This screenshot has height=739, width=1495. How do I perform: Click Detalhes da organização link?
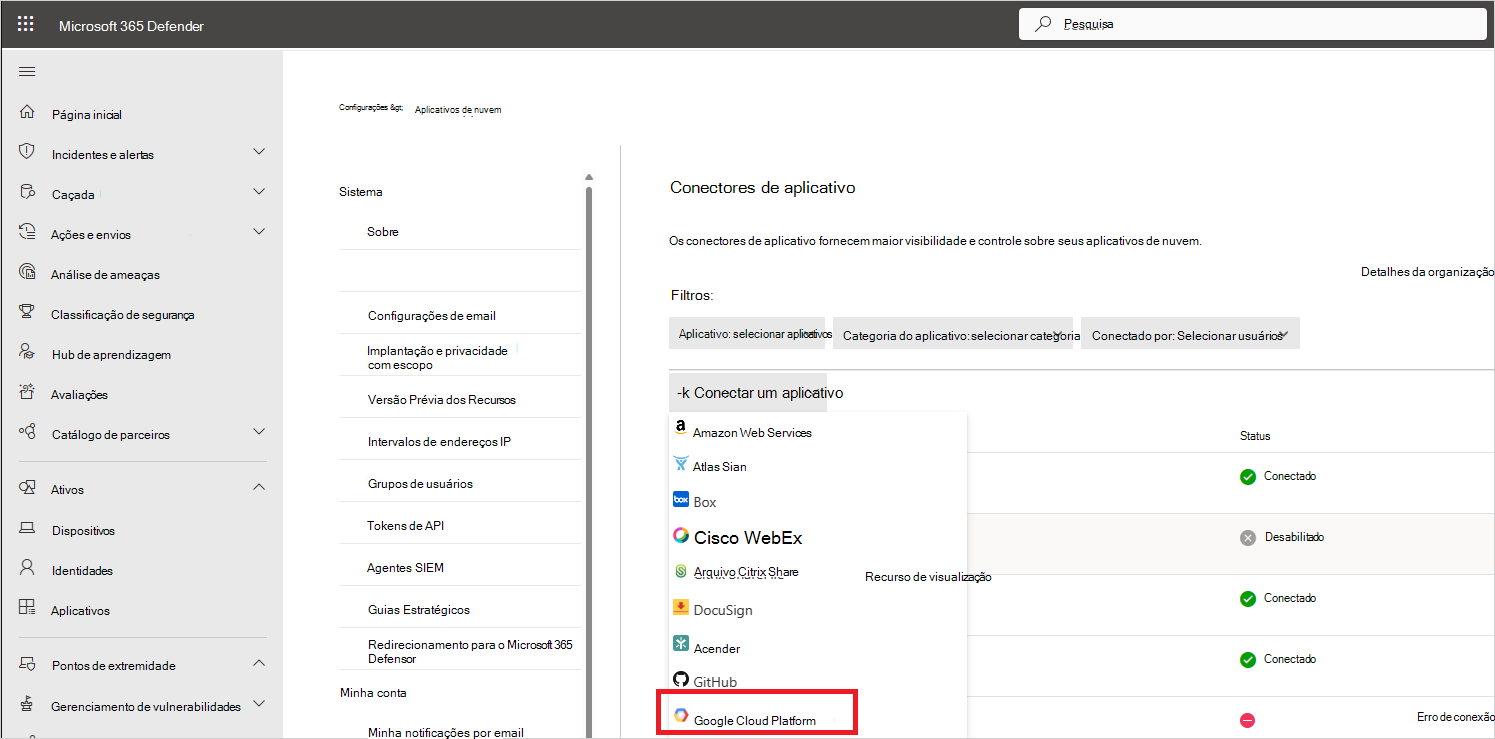pos(1427,271)
